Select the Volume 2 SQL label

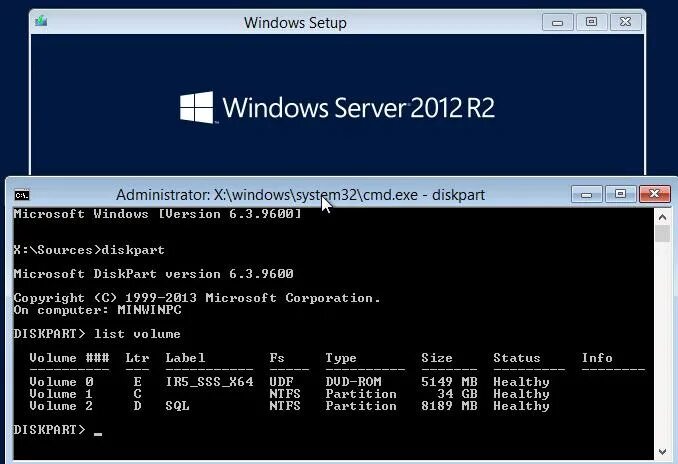pyautogui.click(x=177, y=406)
